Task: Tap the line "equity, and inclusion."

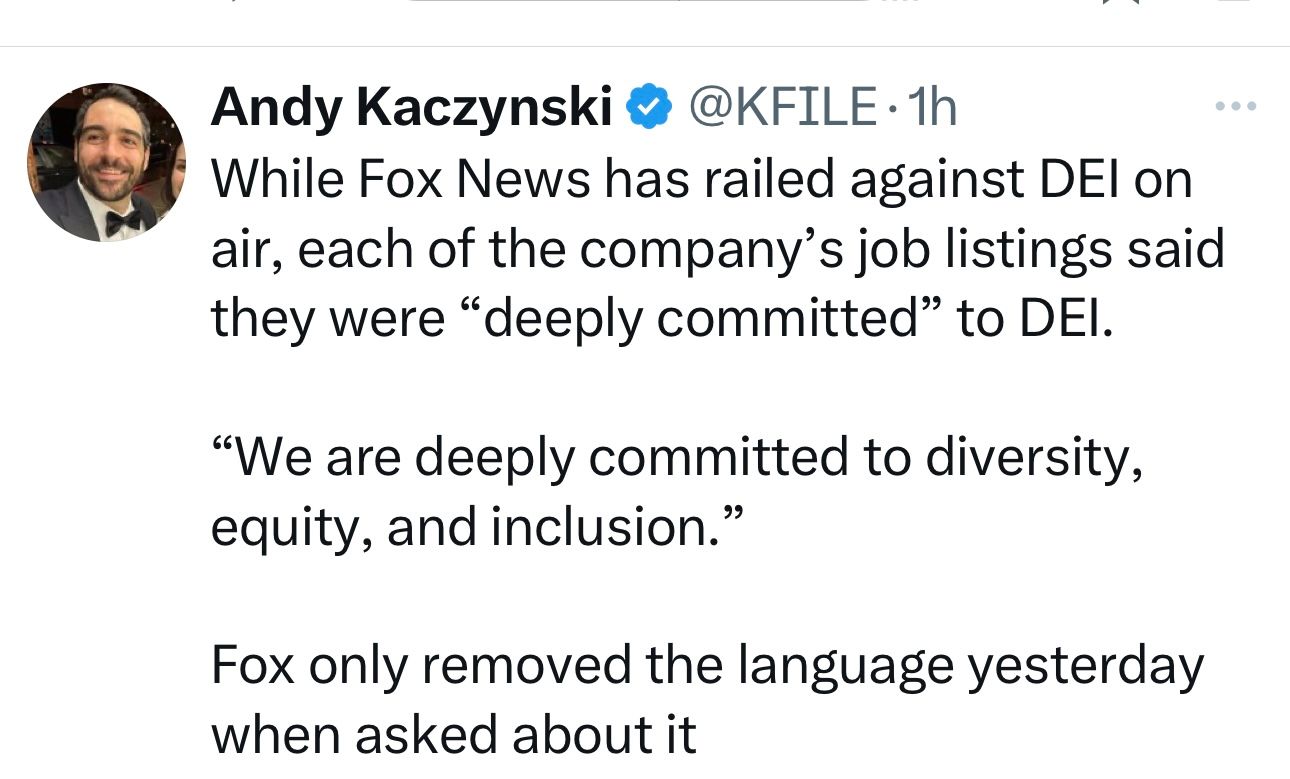Action: click(478, 527)
